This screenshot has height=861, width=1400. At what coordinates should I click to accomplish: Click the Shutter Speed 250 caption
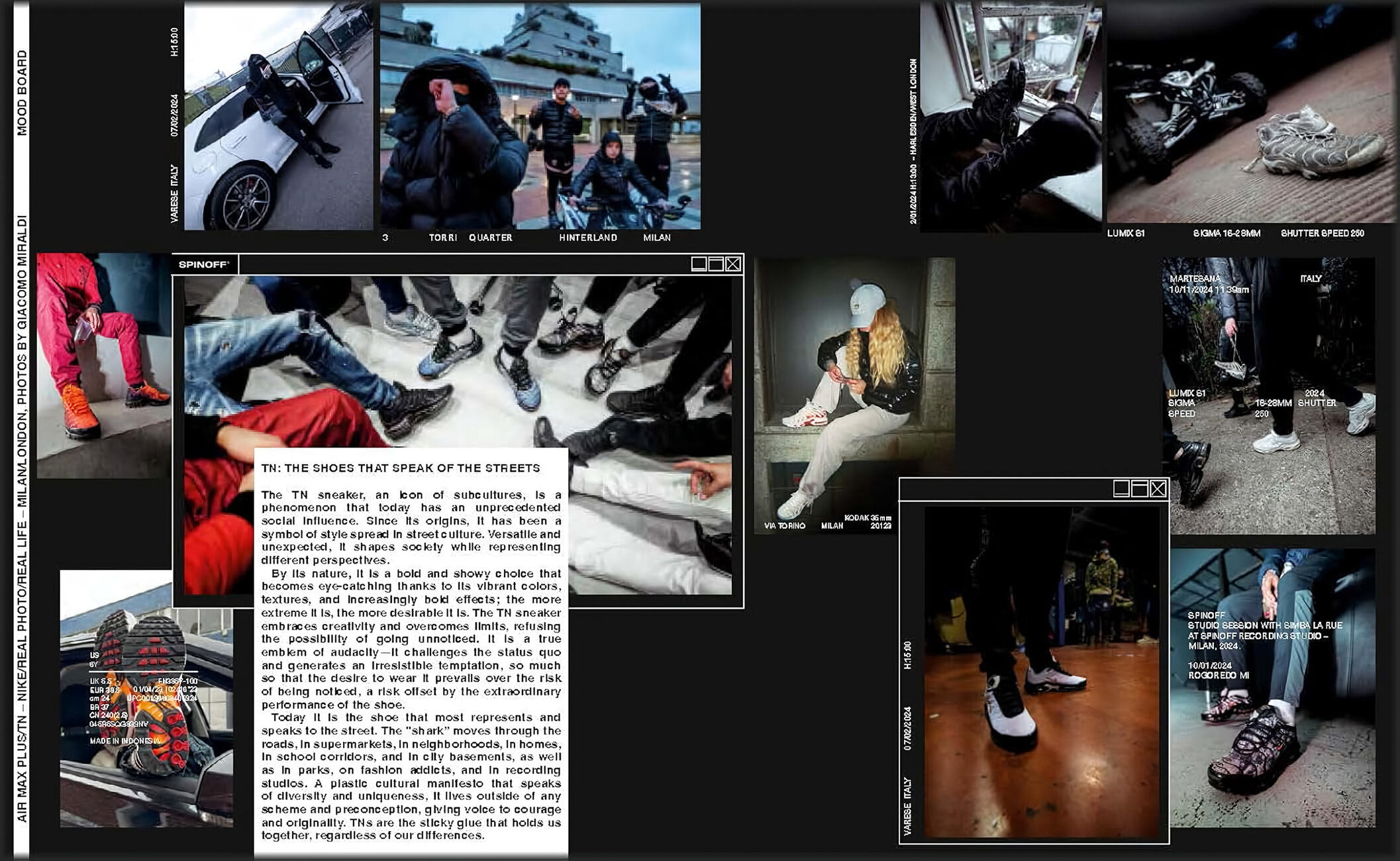1322,233
